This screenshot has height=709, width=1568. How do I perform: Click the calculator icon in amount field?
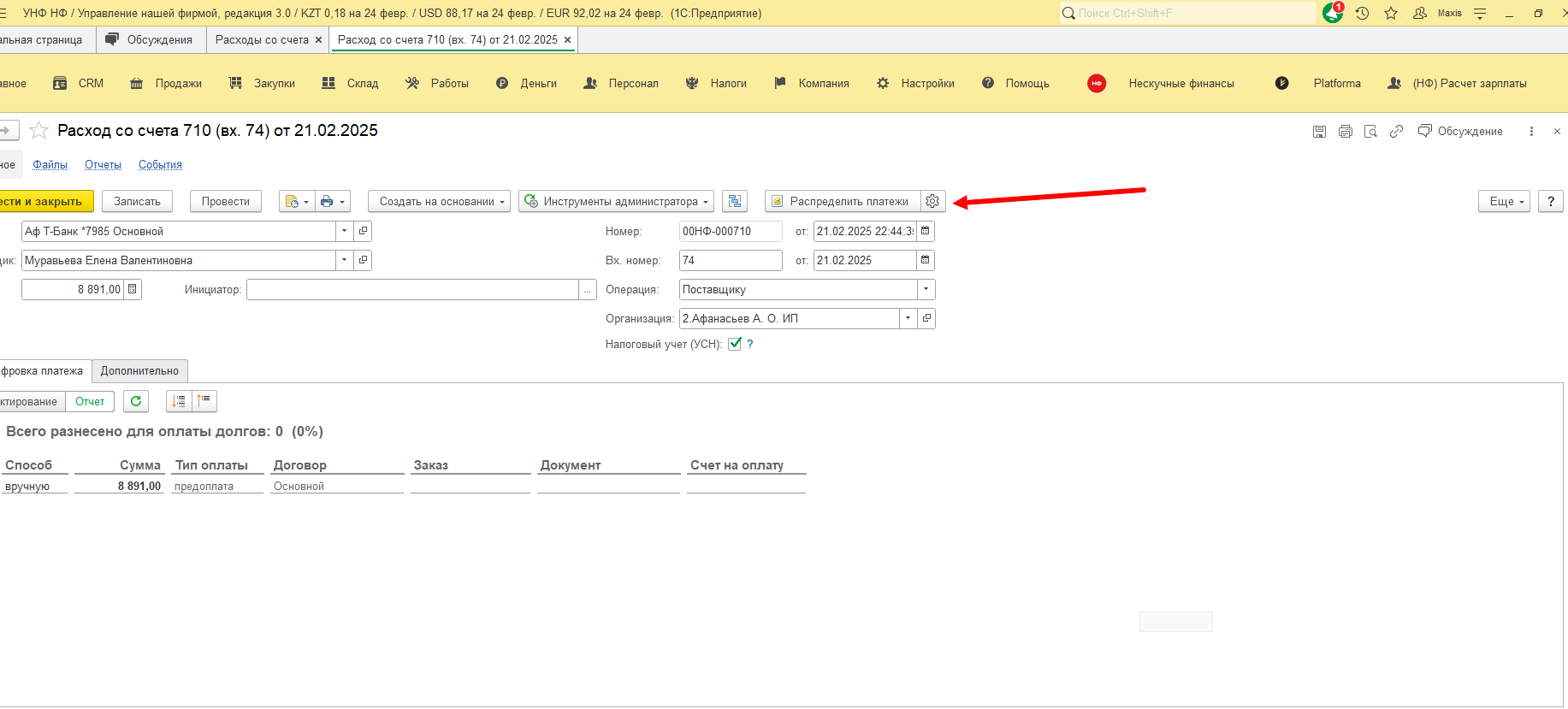coord(133,289)
